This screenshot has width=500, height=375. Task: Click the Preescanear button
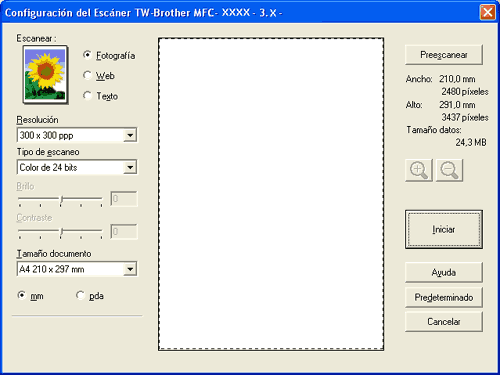(444, 55)
